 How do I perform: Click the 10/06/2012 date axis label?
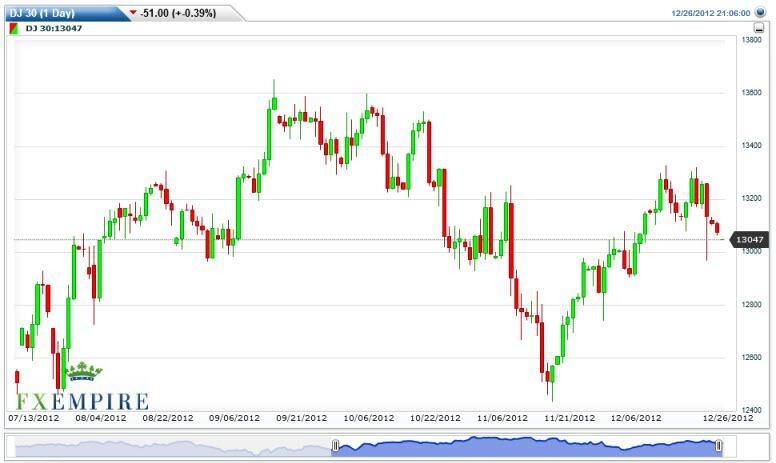click(369, 418)
